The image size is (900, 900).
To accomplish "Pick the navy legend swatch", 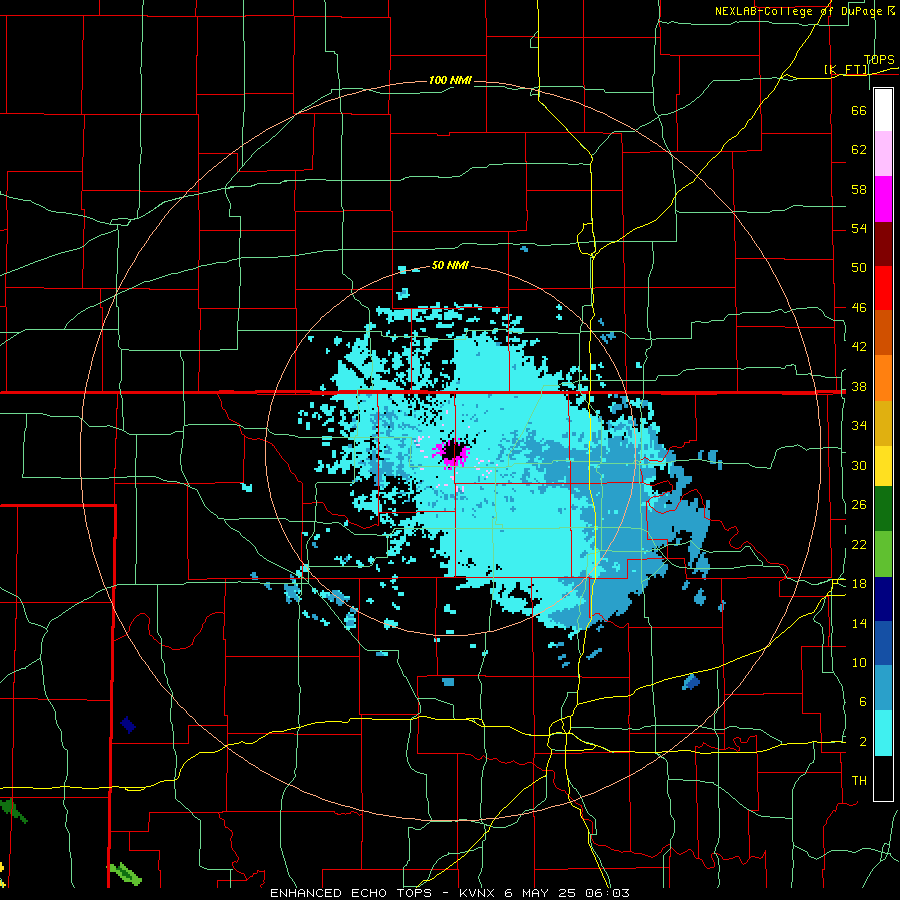I will [883, 599].
